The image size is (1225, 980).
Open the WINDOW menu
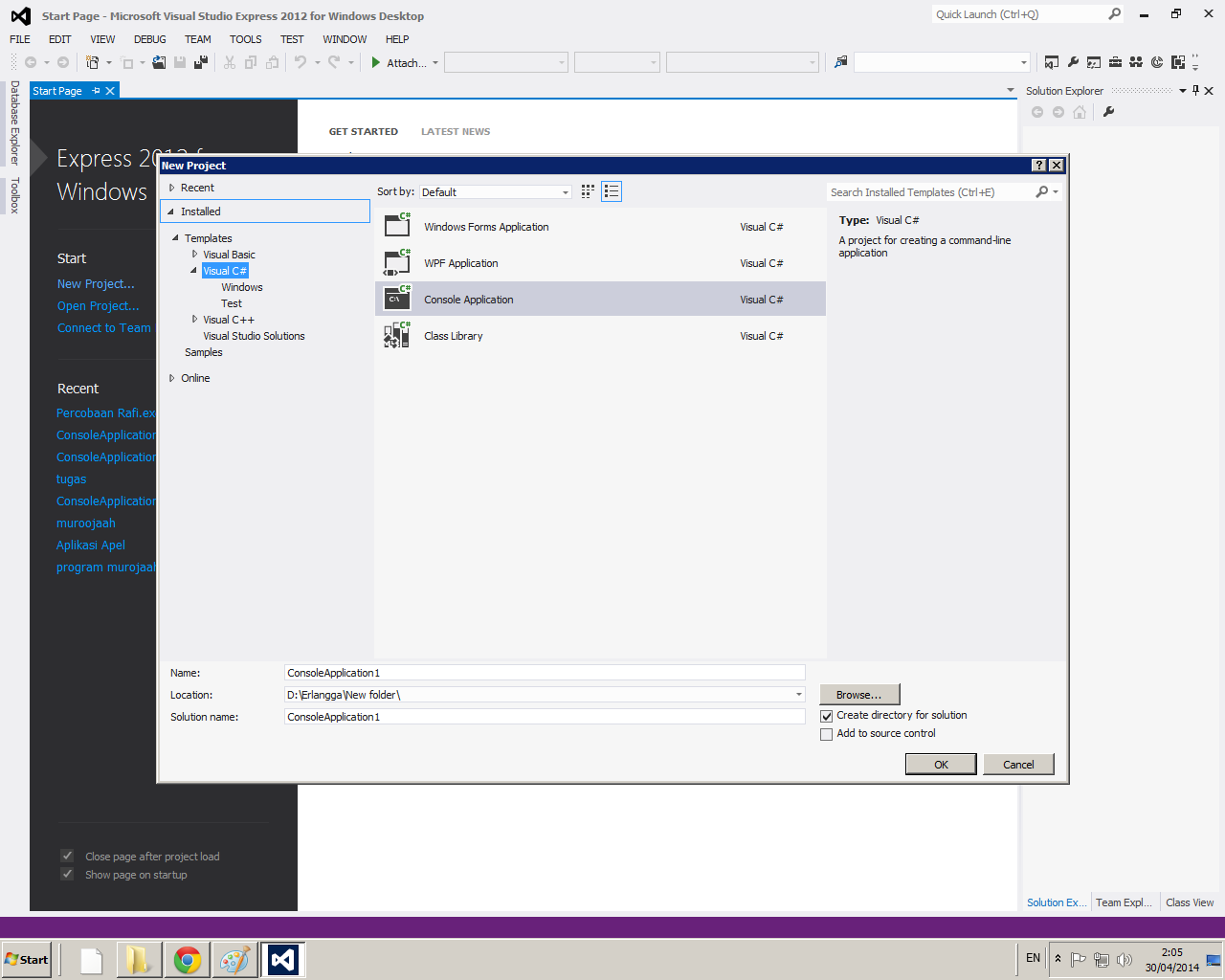[345, 39]
